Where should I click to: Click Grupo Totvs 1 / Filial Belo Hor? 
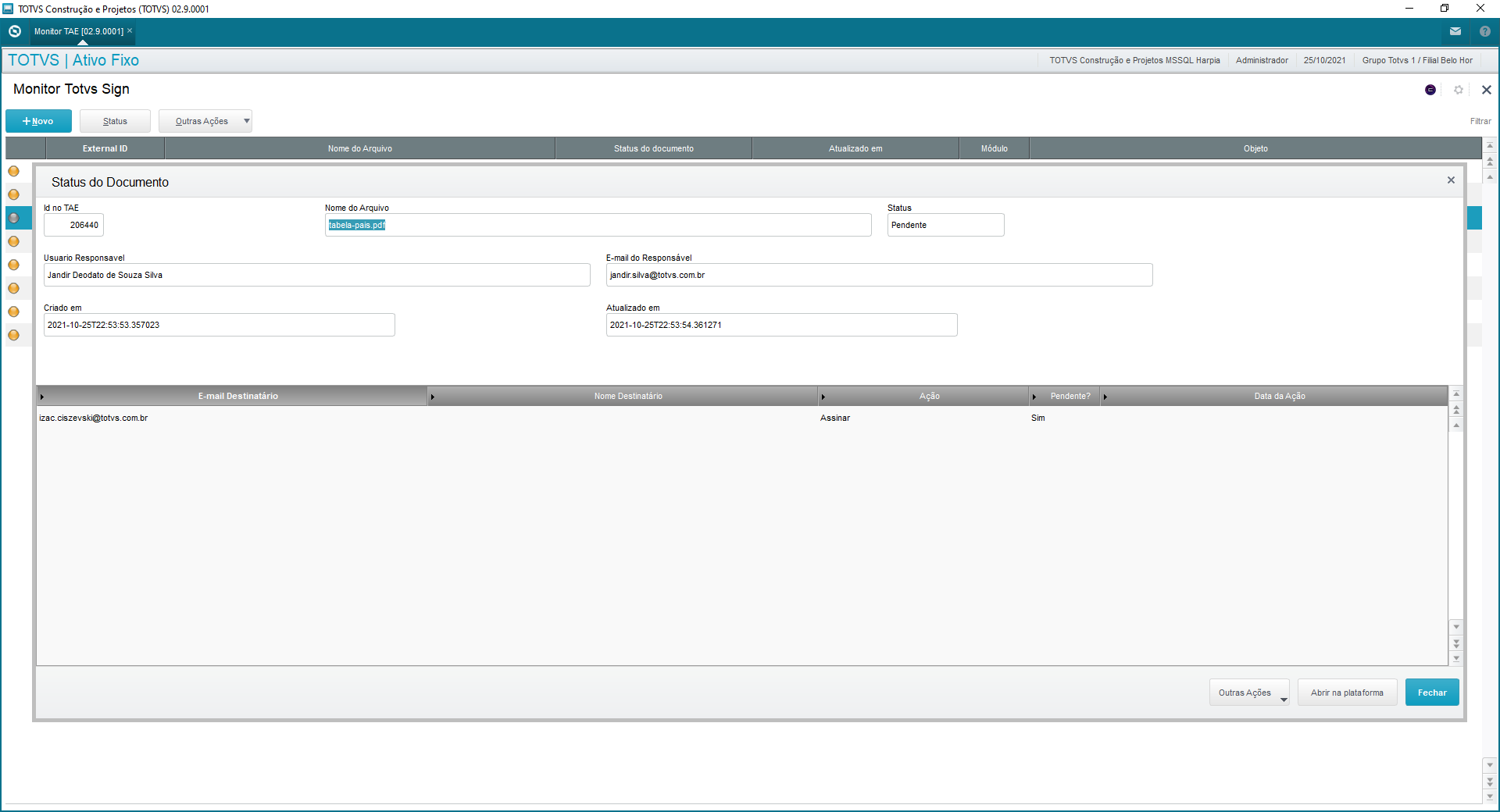click(x=1417, y=60)
